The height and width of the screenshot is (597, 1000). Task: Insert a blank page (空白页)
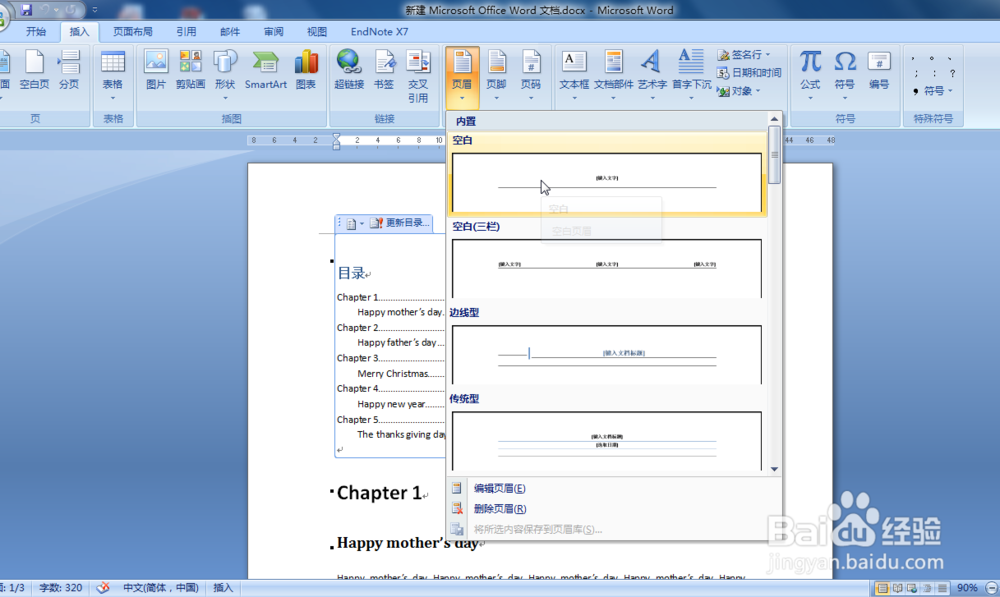click(x=34, y=70)
